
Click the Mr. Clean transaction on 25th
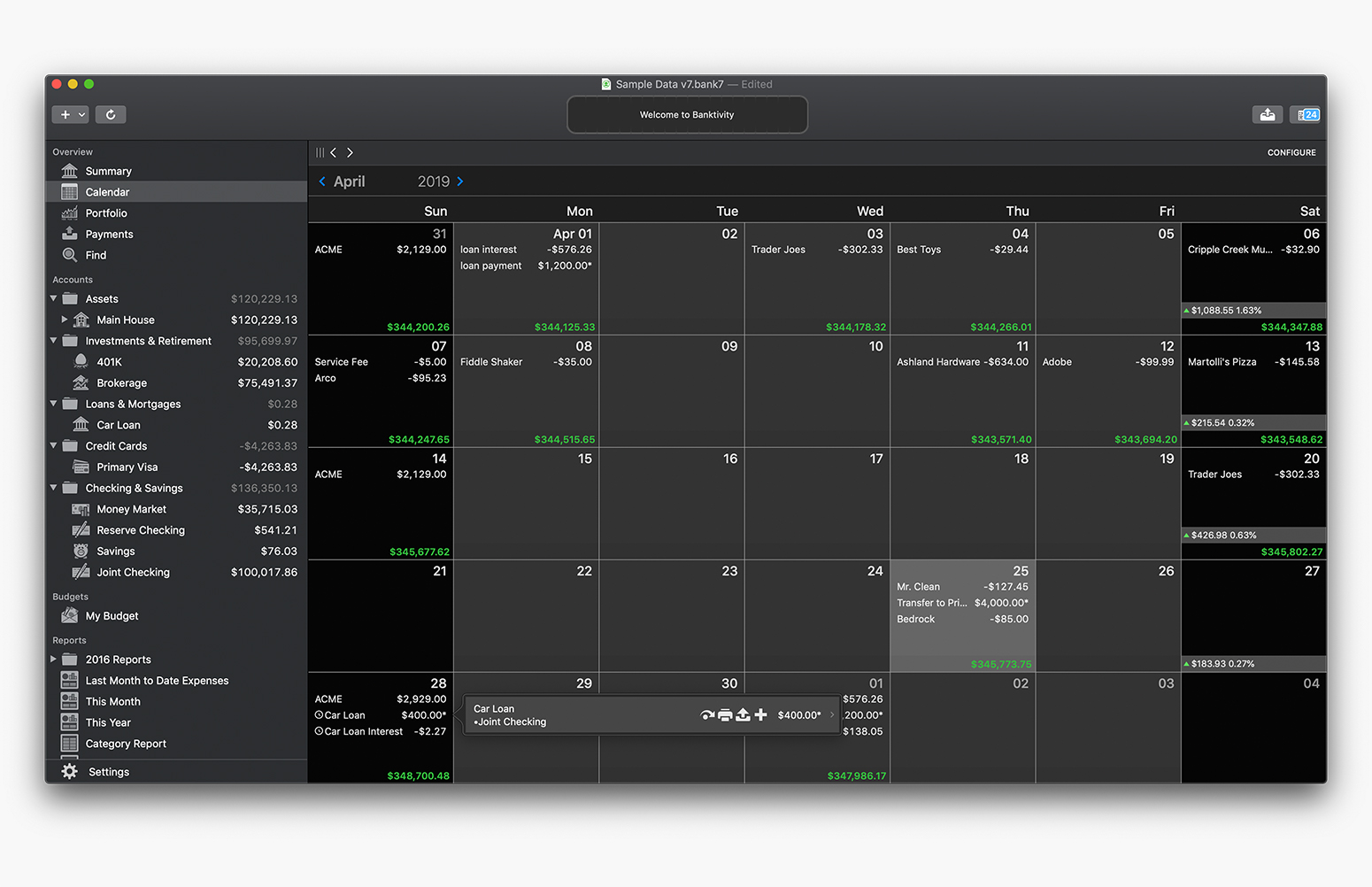pyautogui.click(x=962, y=587)
